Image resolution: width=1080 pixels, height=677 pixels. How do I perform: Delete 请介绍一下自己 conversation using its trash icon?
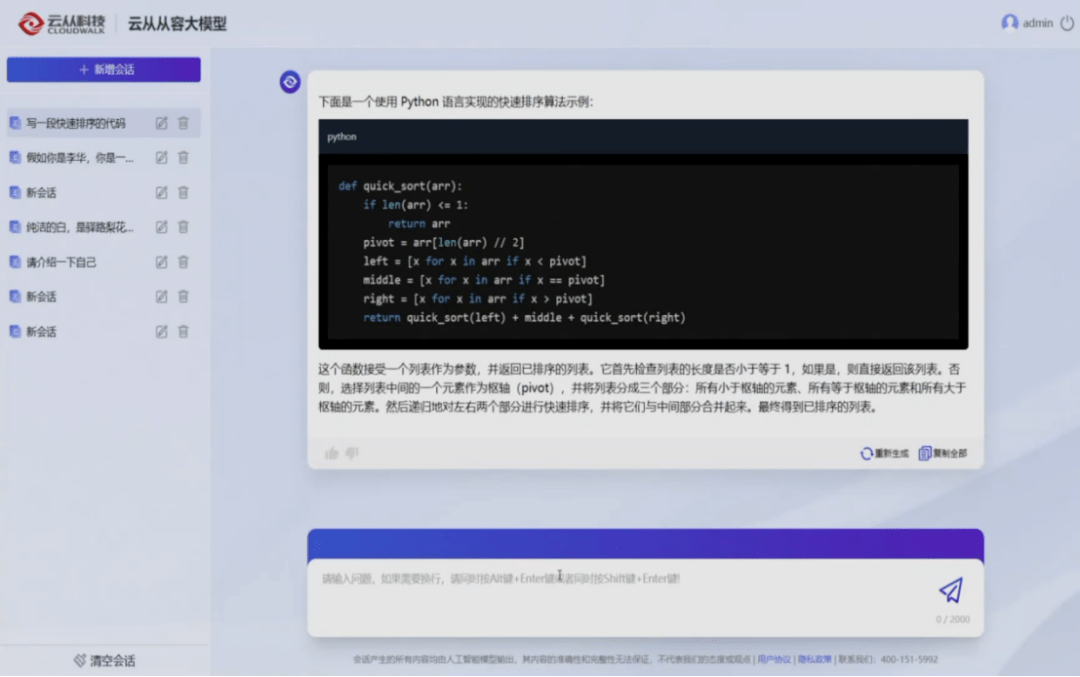click(x=183, y=261)
